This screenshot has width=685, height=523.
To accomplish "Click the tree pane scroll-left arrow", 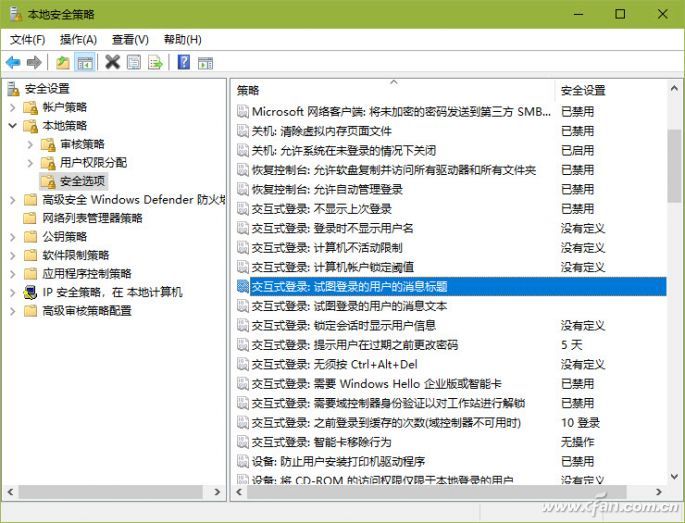I will [x=10, y=492].
